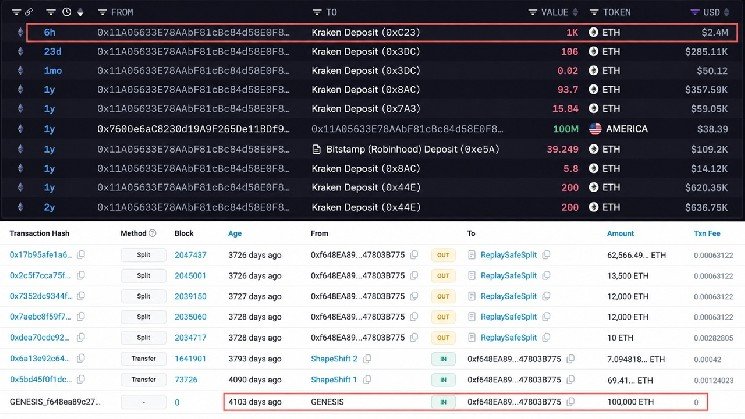Screen dimensions: 745x419
Task: Open transaction hash 0x6a13e92c64
Action: tap(40, 359)
